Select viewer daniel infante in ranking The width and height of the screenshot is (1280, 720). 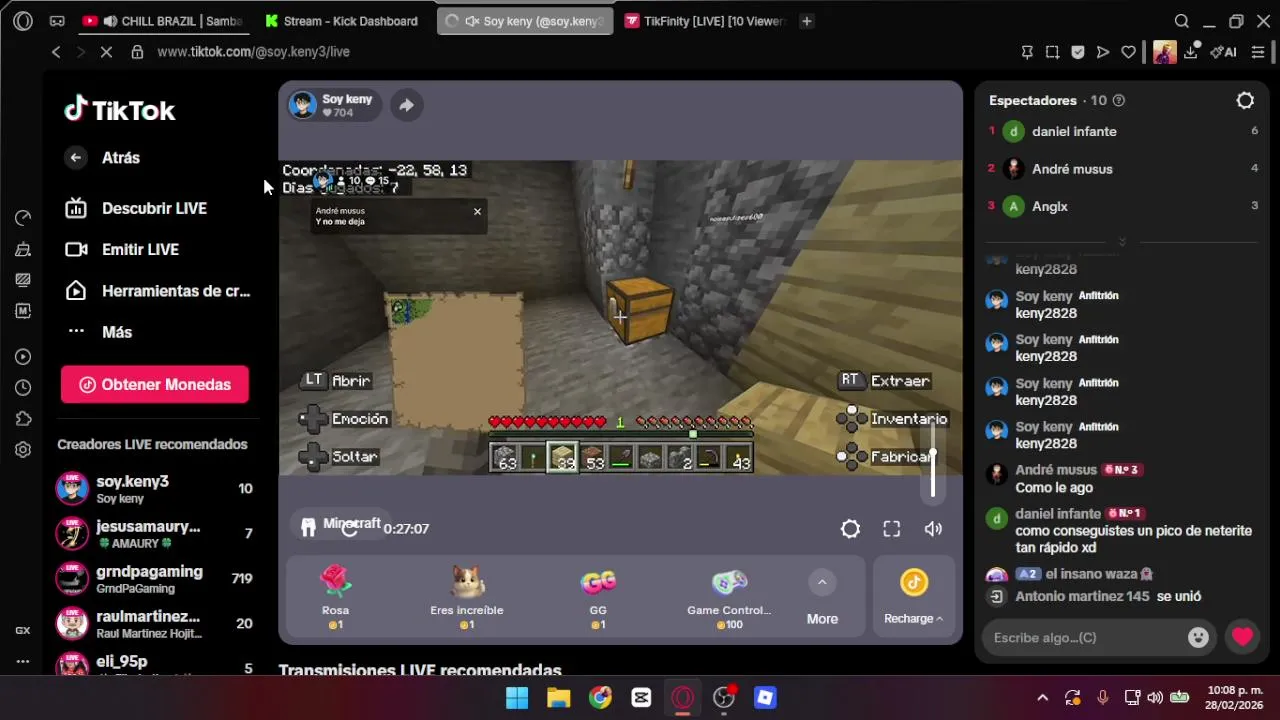pyautogui.click(x=1122, y=131)
